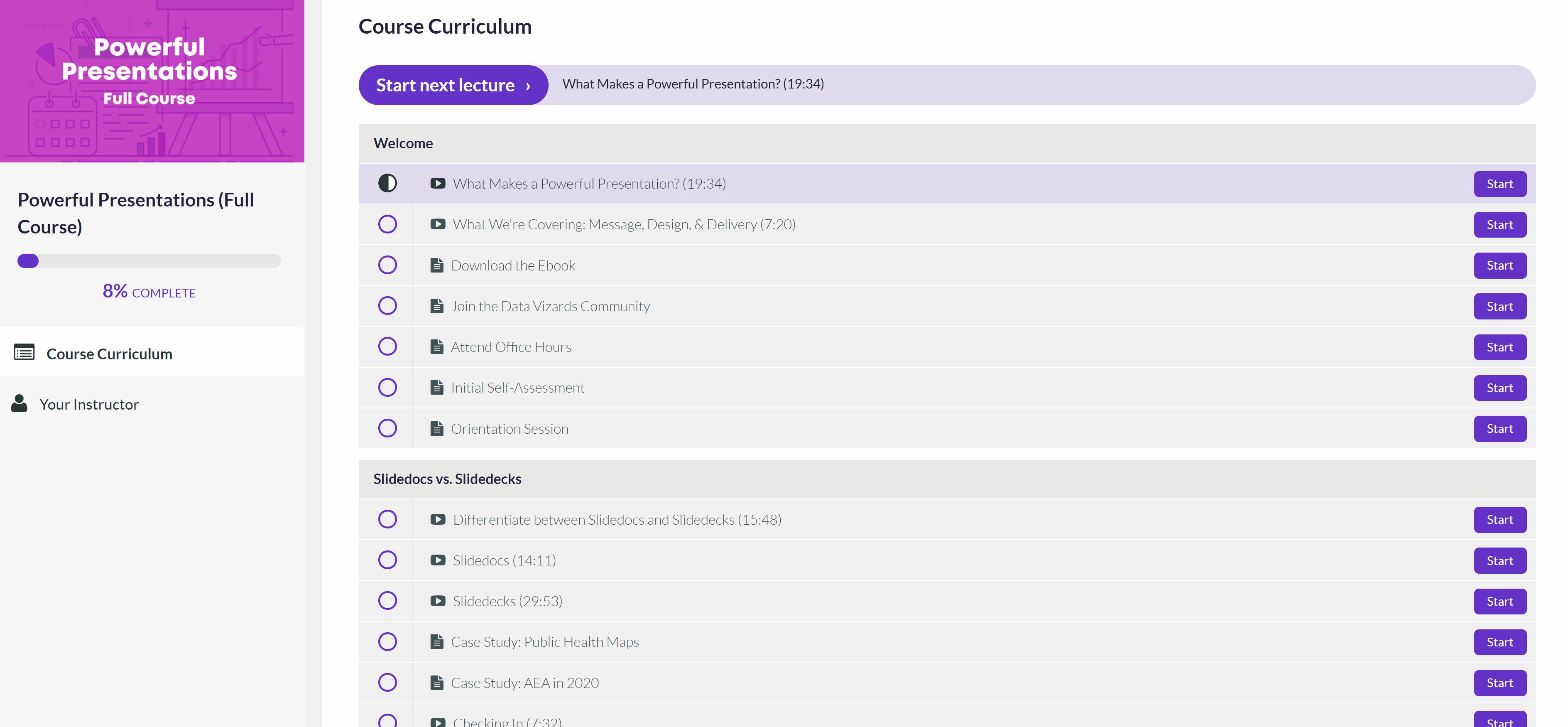Image resolution: width=1568 pixels, height=727 pixels.
Task: Start What Makes a Powerful Presentation lecture
Action: 1500,184
